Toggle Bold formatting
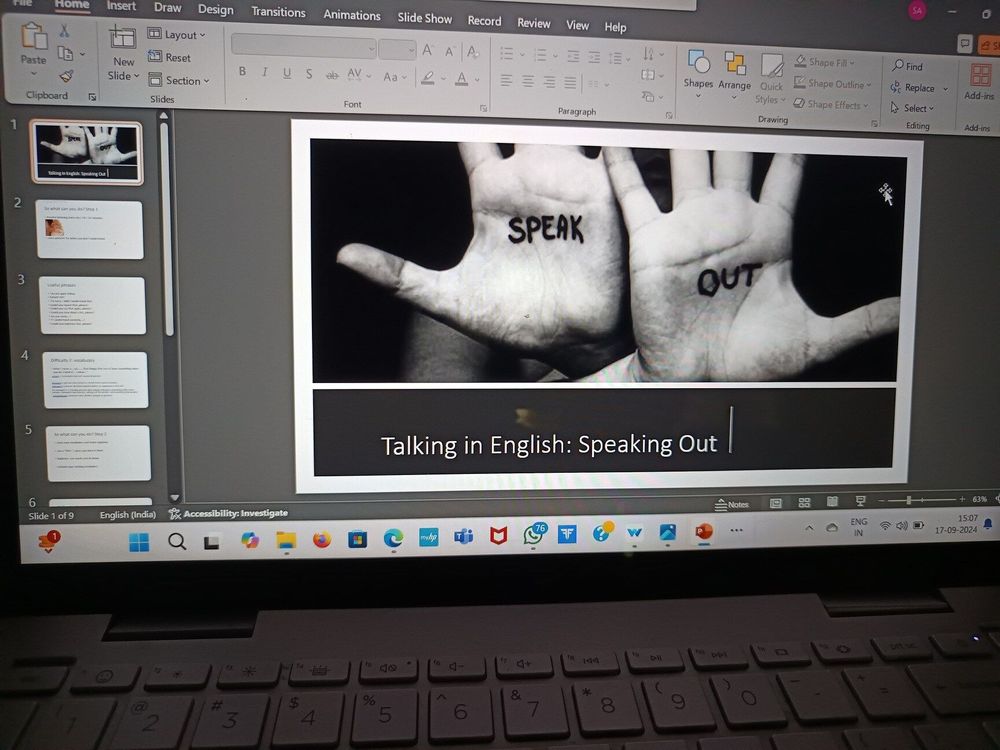Screen dimensions: 1000x750 [242, 71]
